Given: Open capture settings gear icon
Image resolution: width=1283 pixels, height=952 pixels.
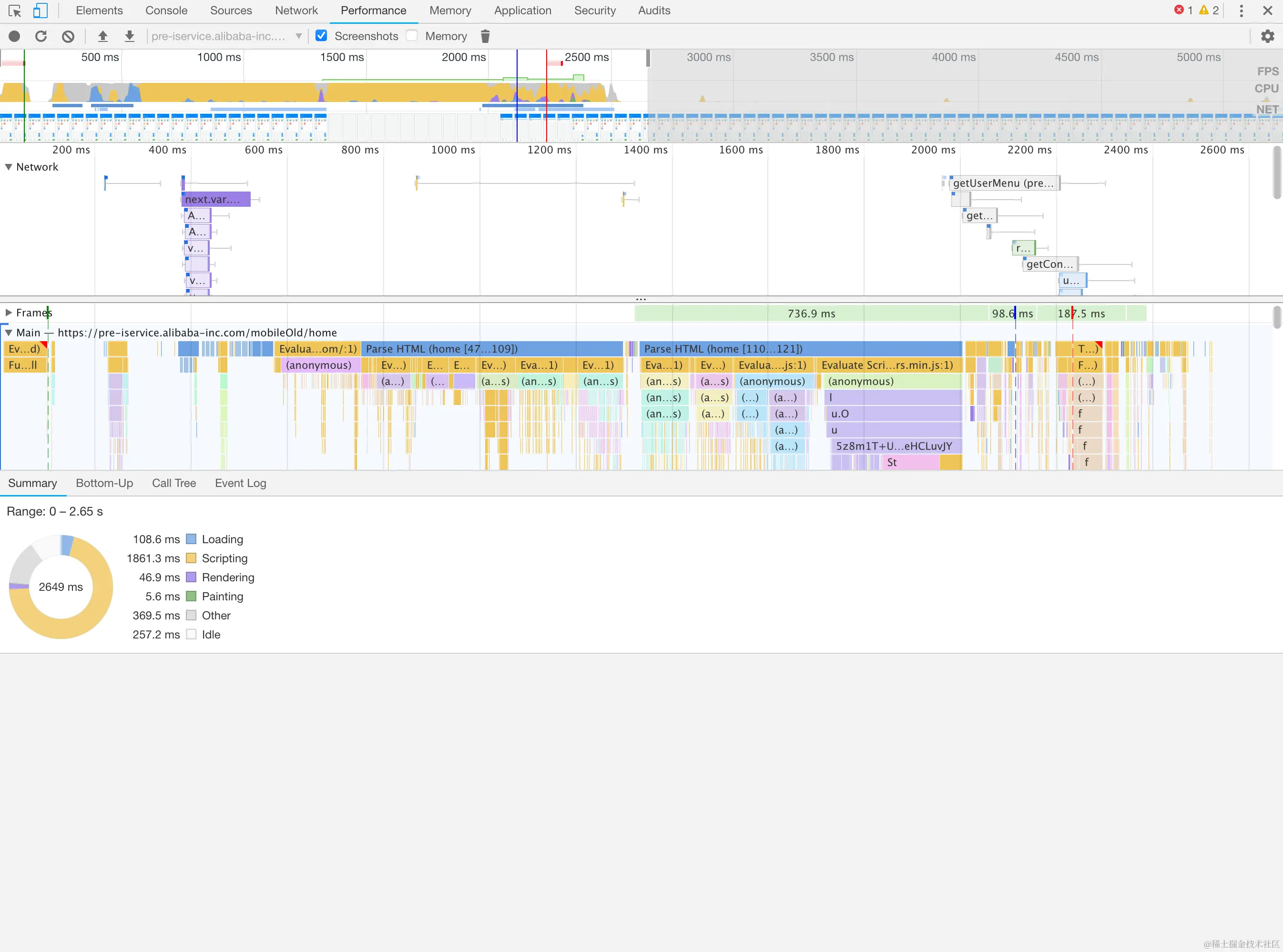Looking at the screenshot, I should click(1267, 36).
